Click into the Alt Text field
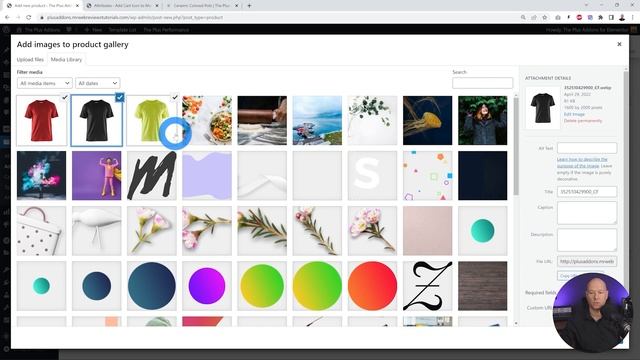This screenshot has height=360, width=640. [587, 148]
